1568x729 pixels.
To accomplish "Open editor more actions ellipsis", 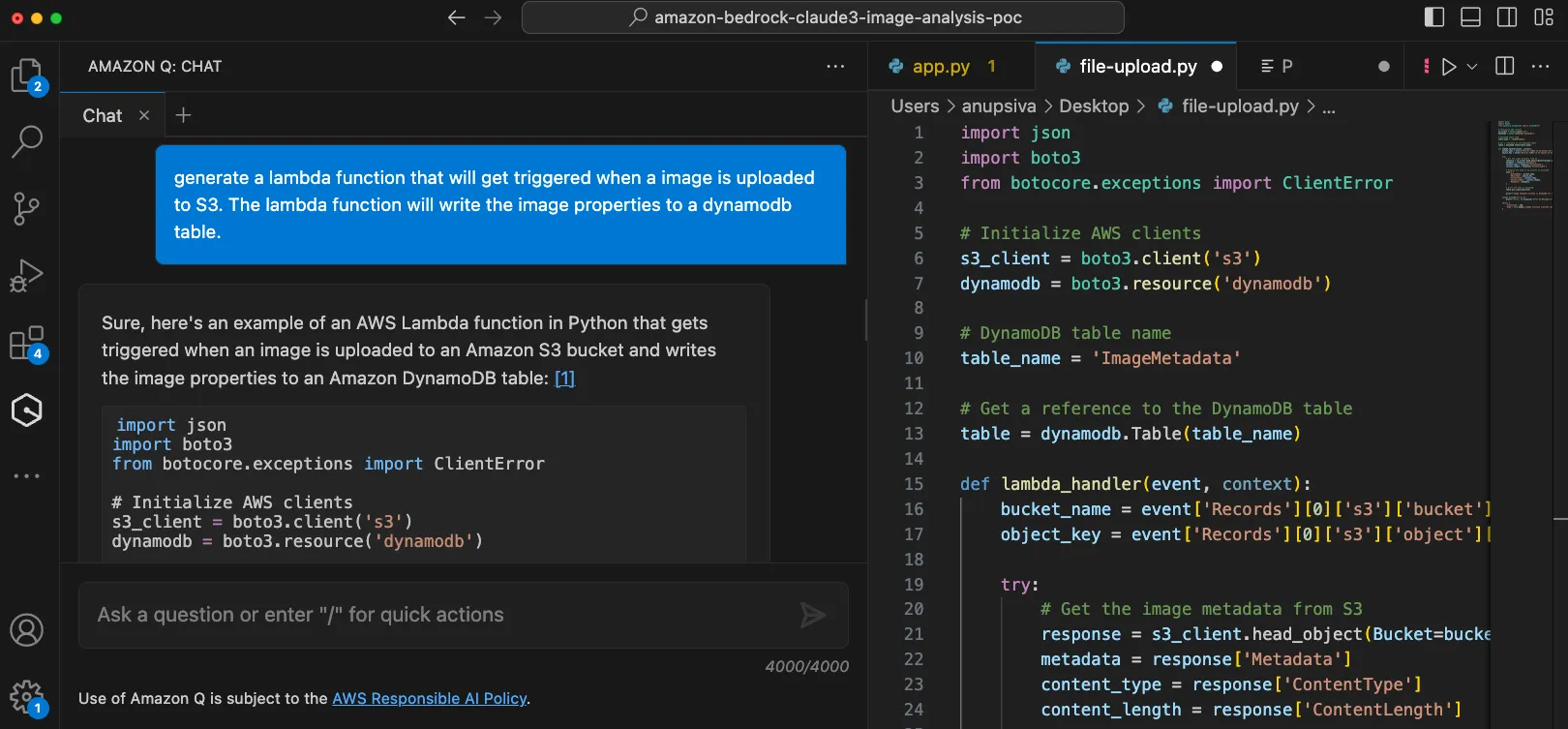I will [x=1541, y=66].
